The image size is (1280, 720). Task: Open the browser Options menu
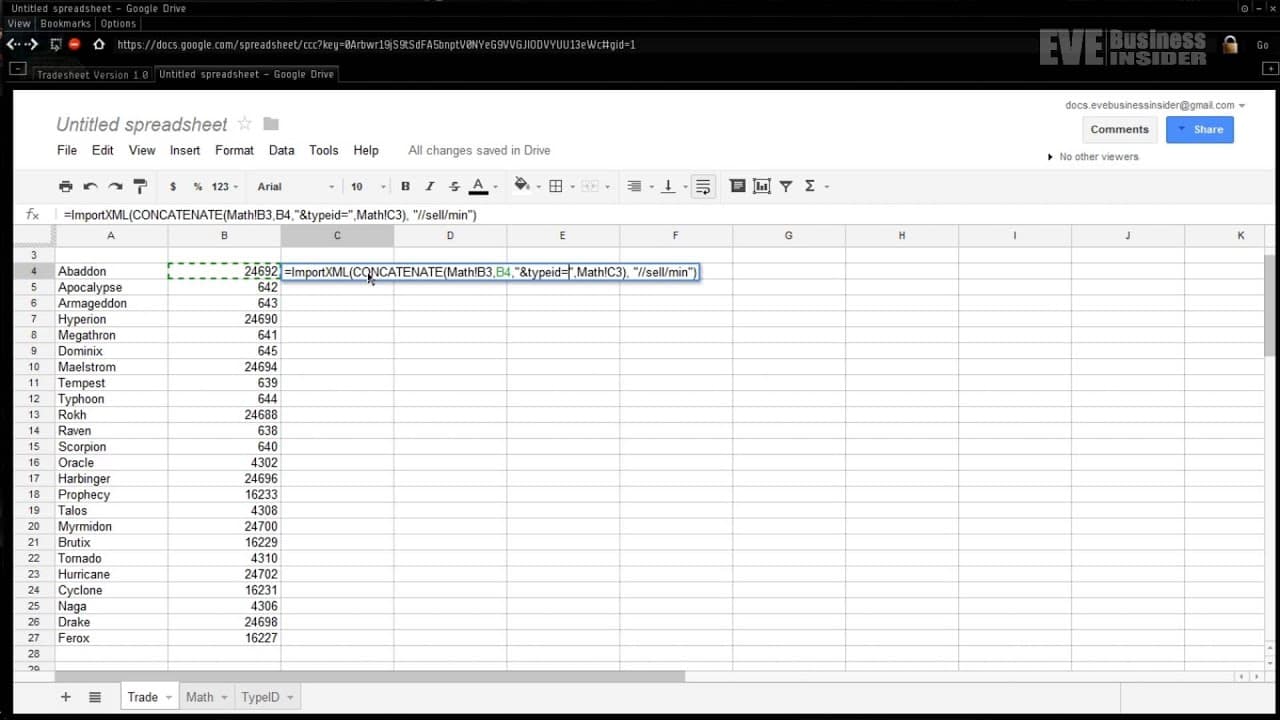point(118,23)
